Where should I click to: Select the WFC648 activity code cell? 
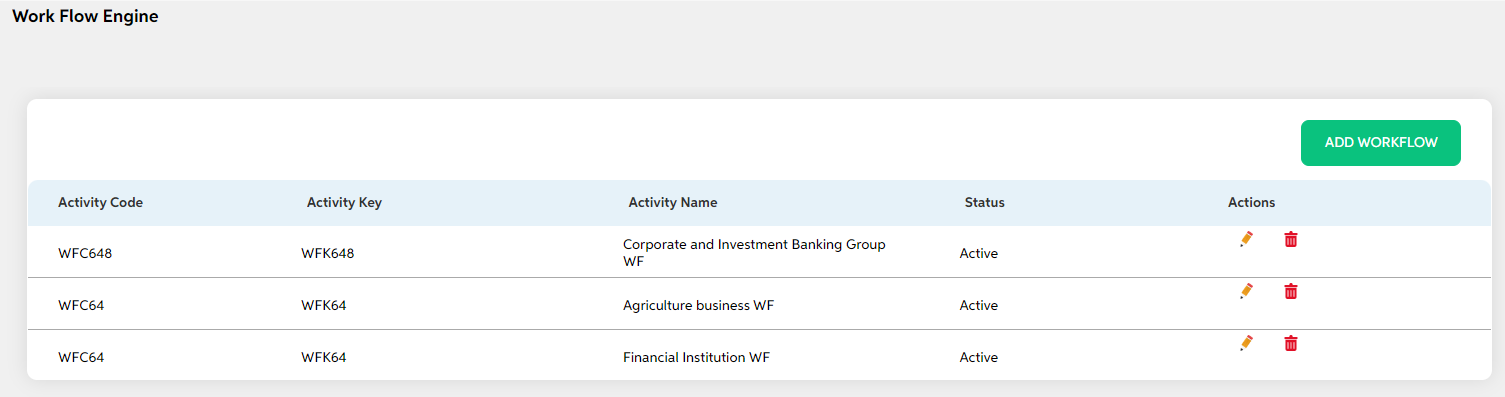click(x=85, y=253)
